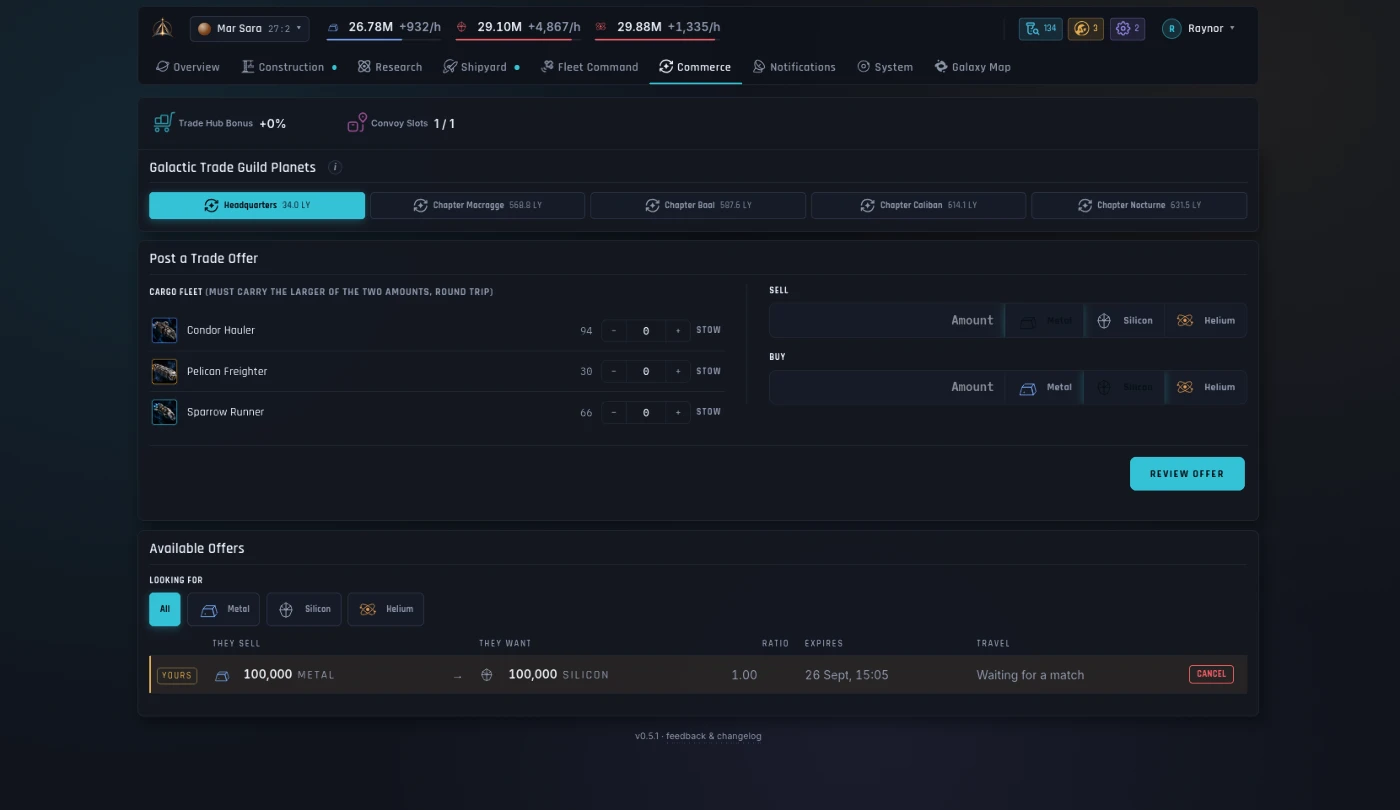
Task: Go to the System tab
Action: click(x=885, y=67)
